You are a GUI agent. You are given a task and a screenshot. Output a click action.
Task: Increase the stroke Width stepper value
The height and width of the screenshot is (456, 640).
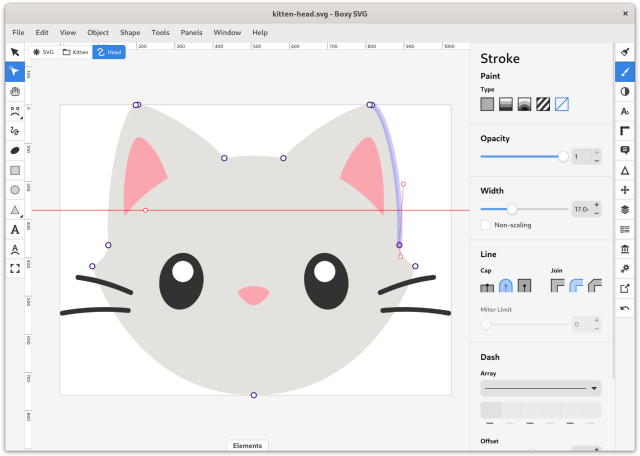[x=597, y=205]
